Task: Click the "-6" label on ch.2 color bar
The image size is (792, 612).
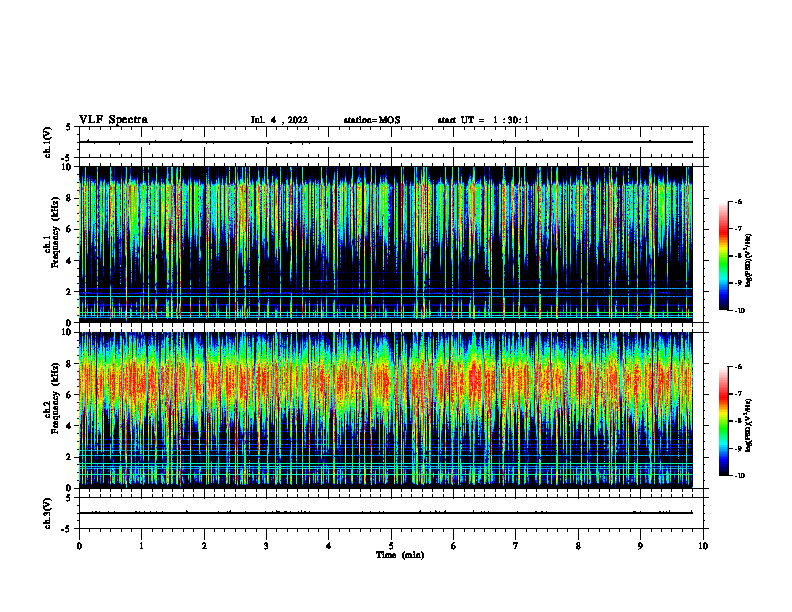Action: pos(739,367)
